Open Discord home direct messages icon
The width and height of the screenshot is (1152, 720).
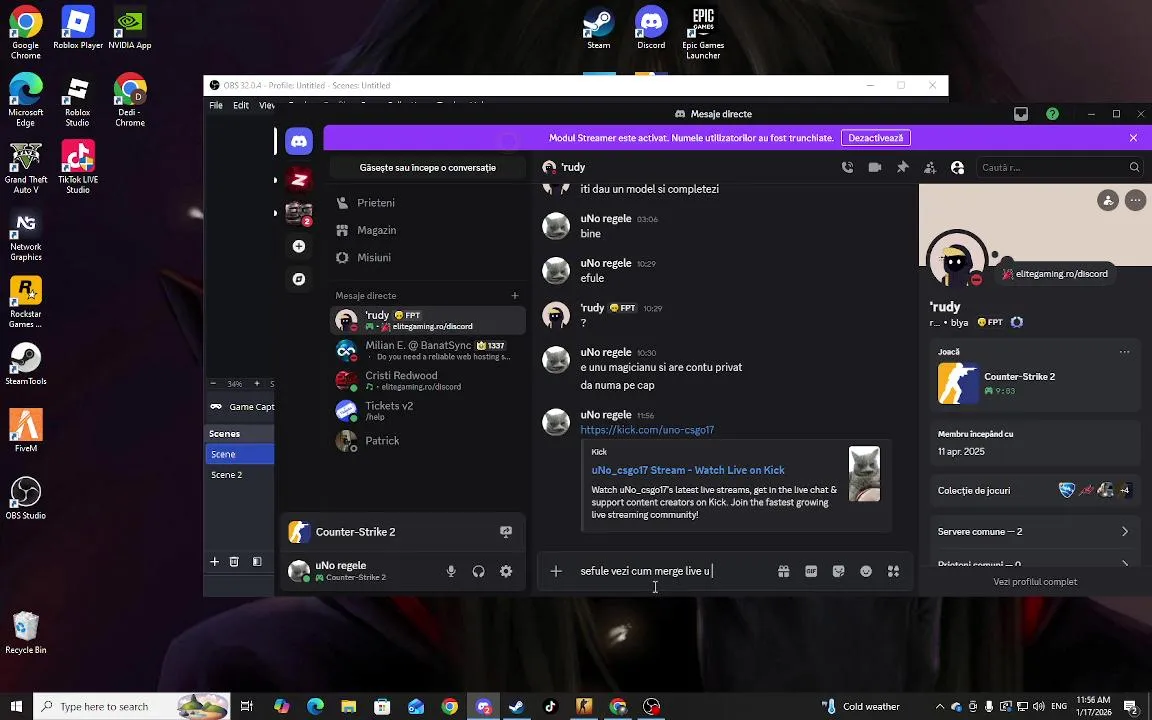(298, 141)
